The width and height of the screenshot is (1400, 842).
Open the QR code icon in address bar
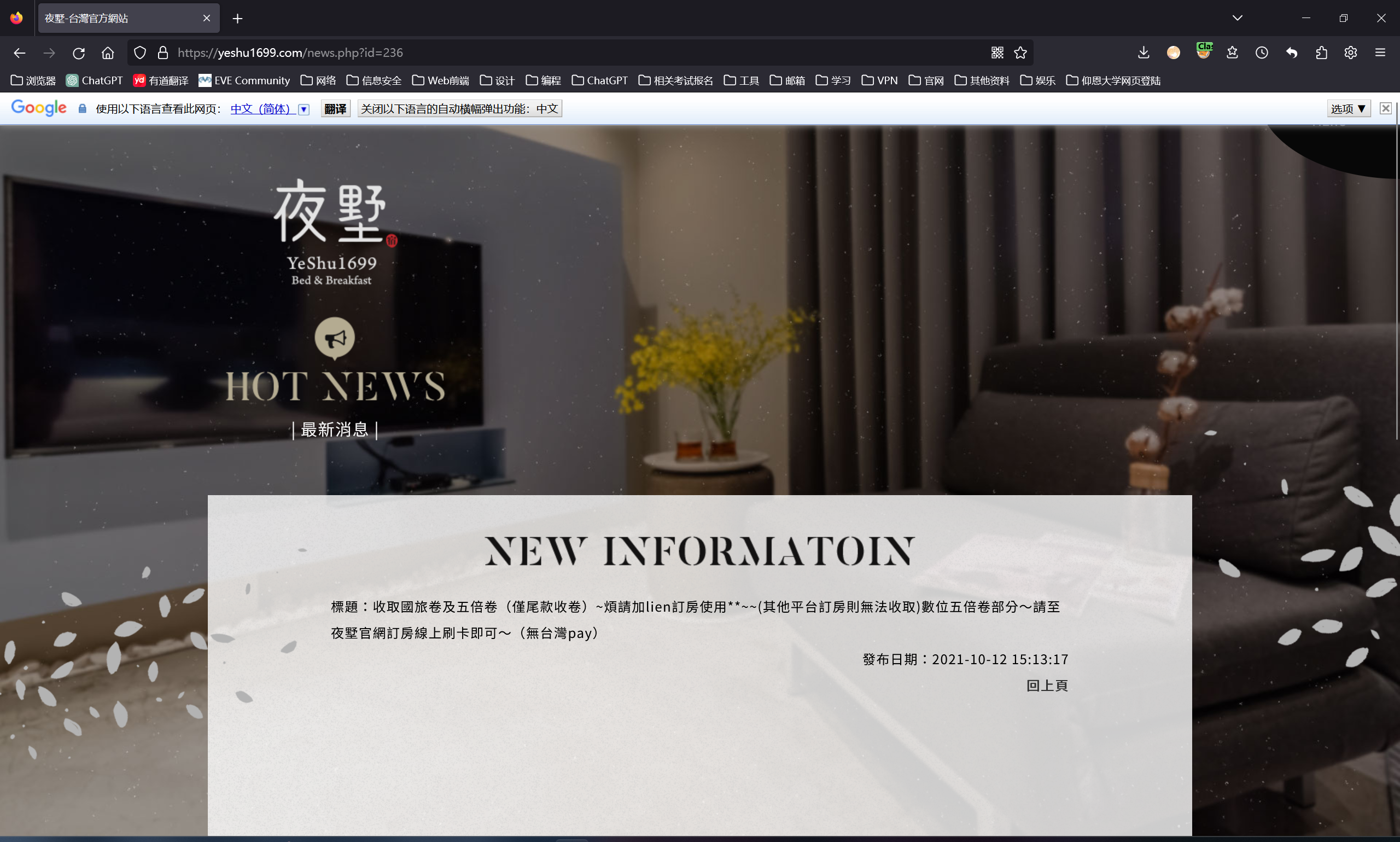tap(997, 53)
